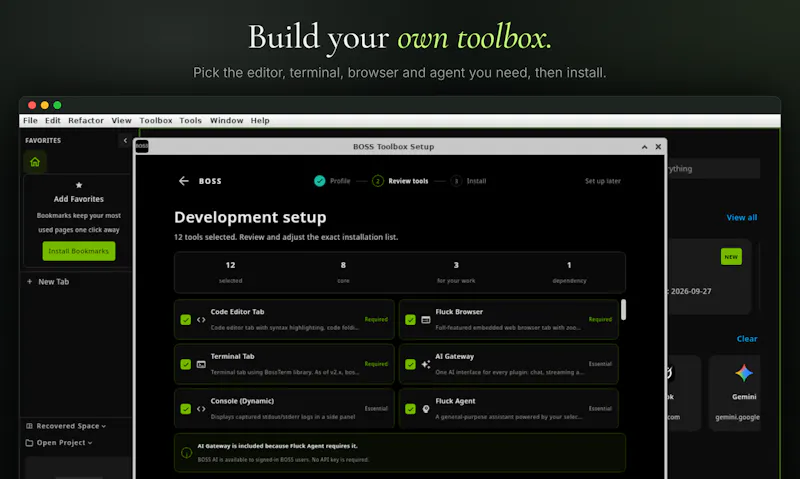Uncheck the Fluck Agent checkbox
Viewport: 800px width, 479px height.
(410, 409)
